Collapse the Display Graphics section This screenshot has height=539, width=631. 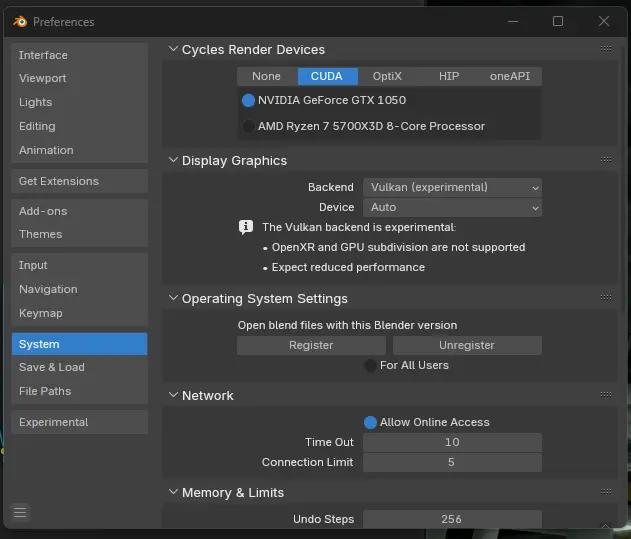(x=173, y=160)
